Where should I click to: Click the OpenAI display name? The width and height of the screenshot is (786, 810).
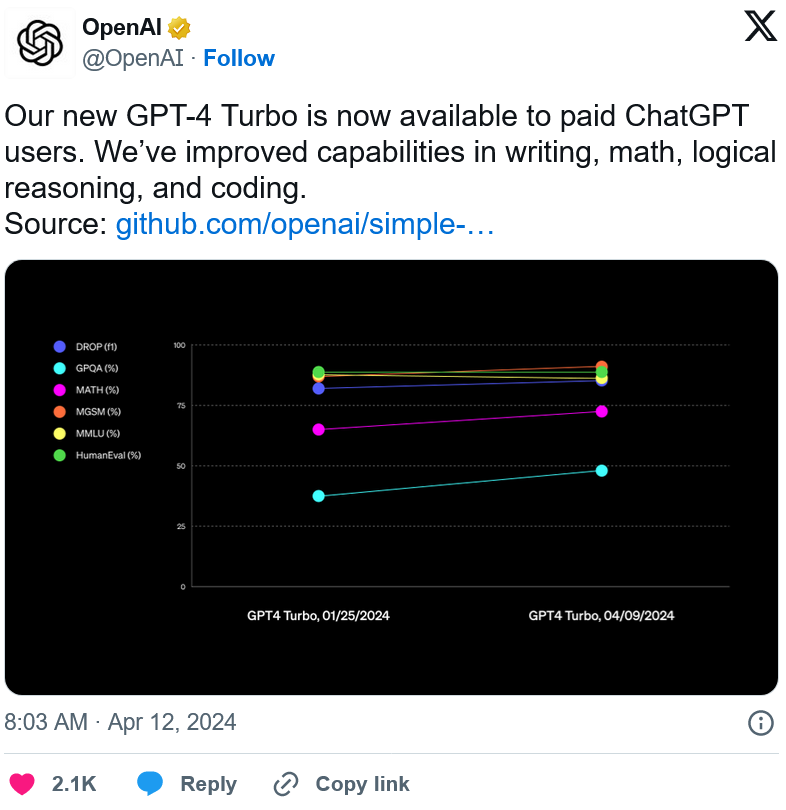pyautogui.click(x=122, y=27)
